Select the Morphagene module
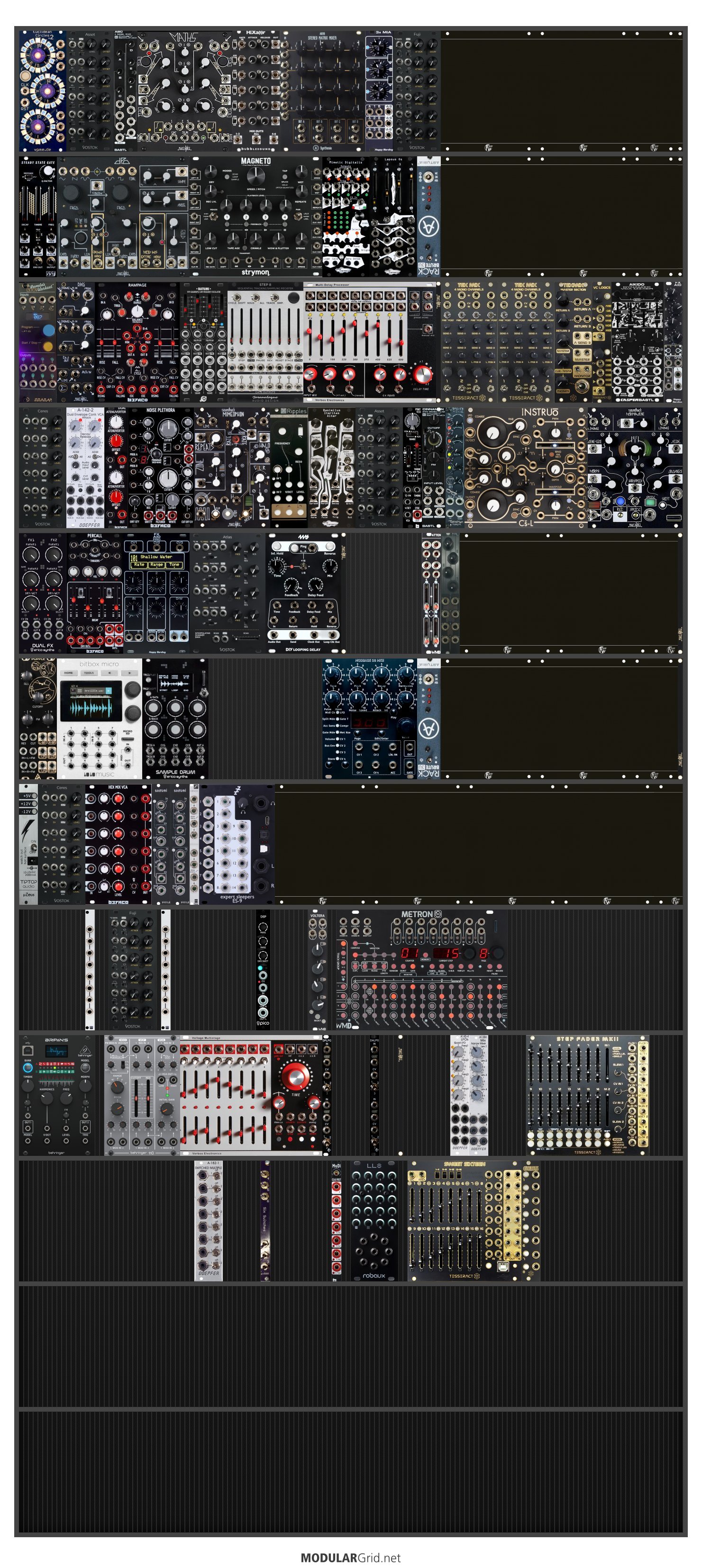 point(634,468)
